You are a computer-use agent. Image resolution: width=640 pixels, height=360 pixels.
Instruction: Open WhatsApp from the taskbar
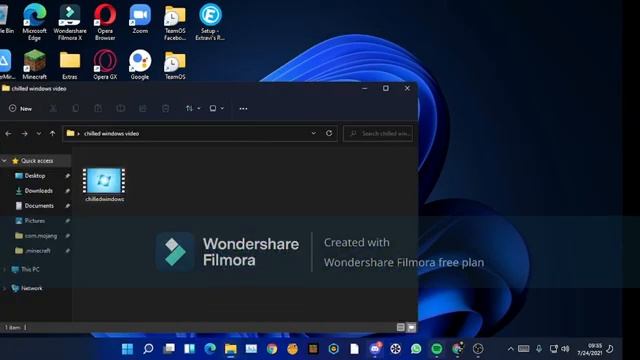[416, 349]
